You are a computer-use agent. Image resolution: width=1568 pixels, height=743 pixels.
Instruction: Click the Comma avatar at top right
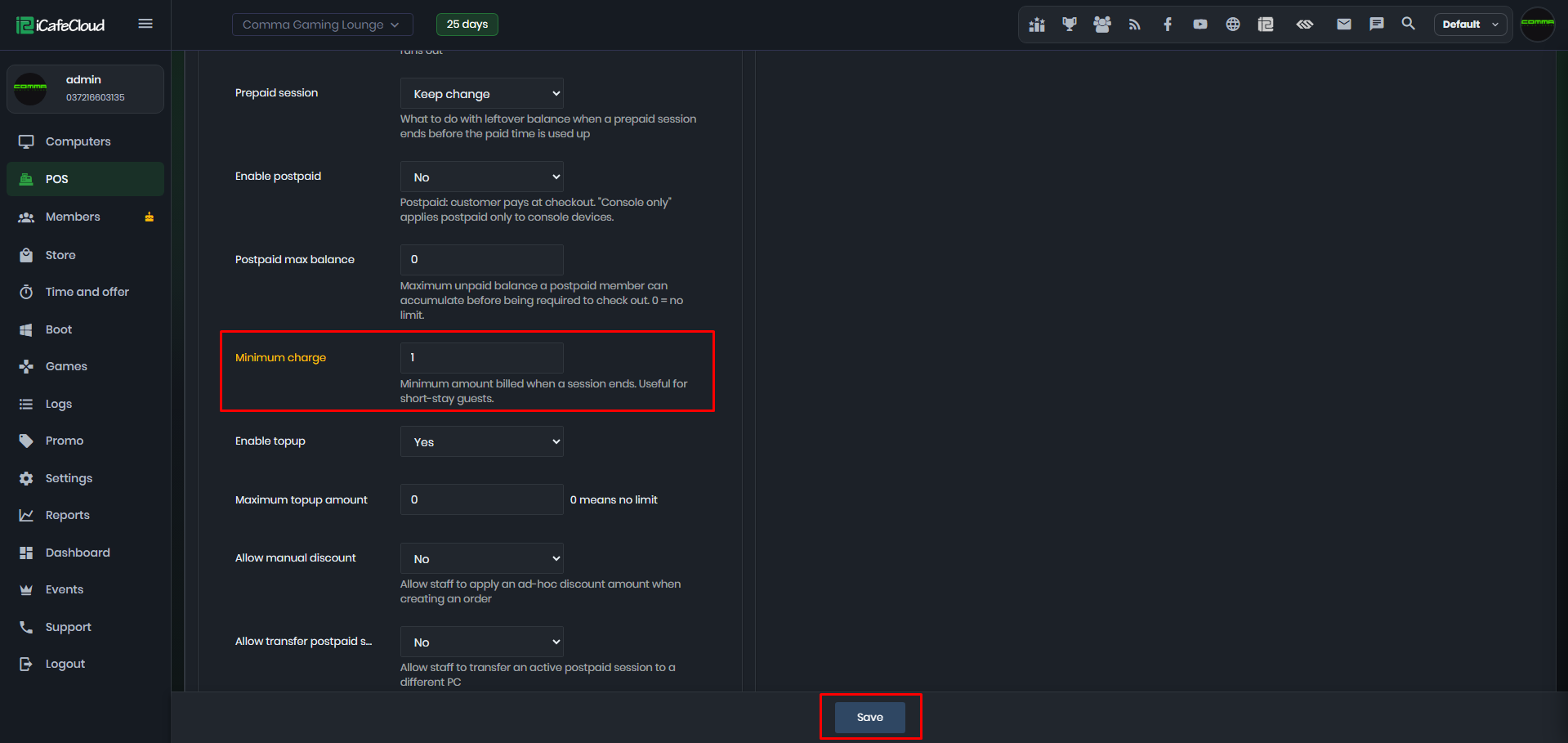pyautogui.click(x=1538, y=24)
